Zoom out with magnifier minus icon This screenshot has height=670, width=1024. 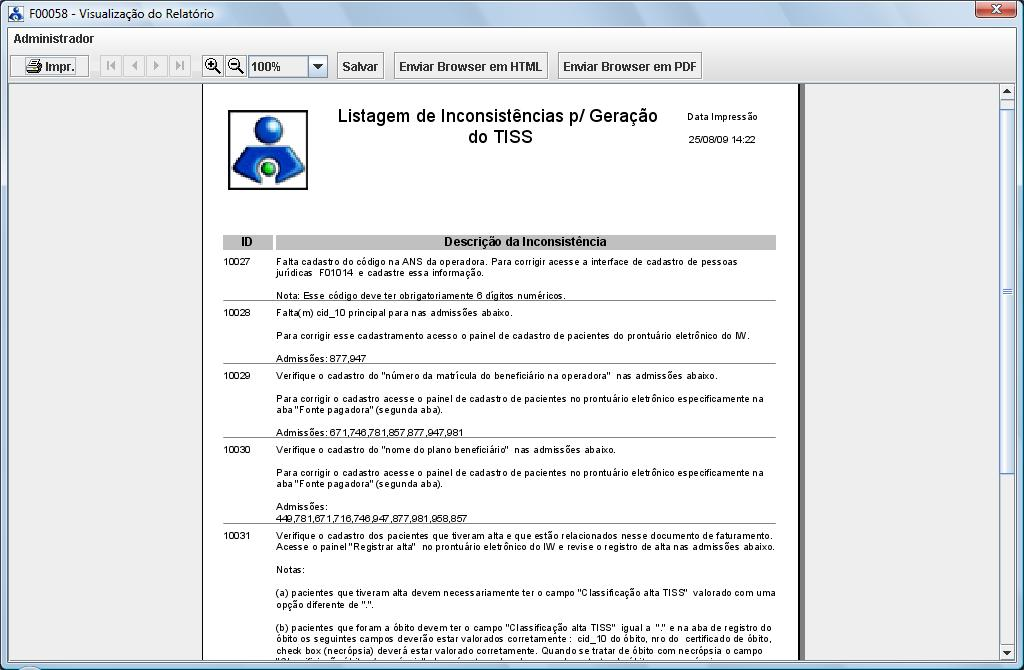(236, 66)
